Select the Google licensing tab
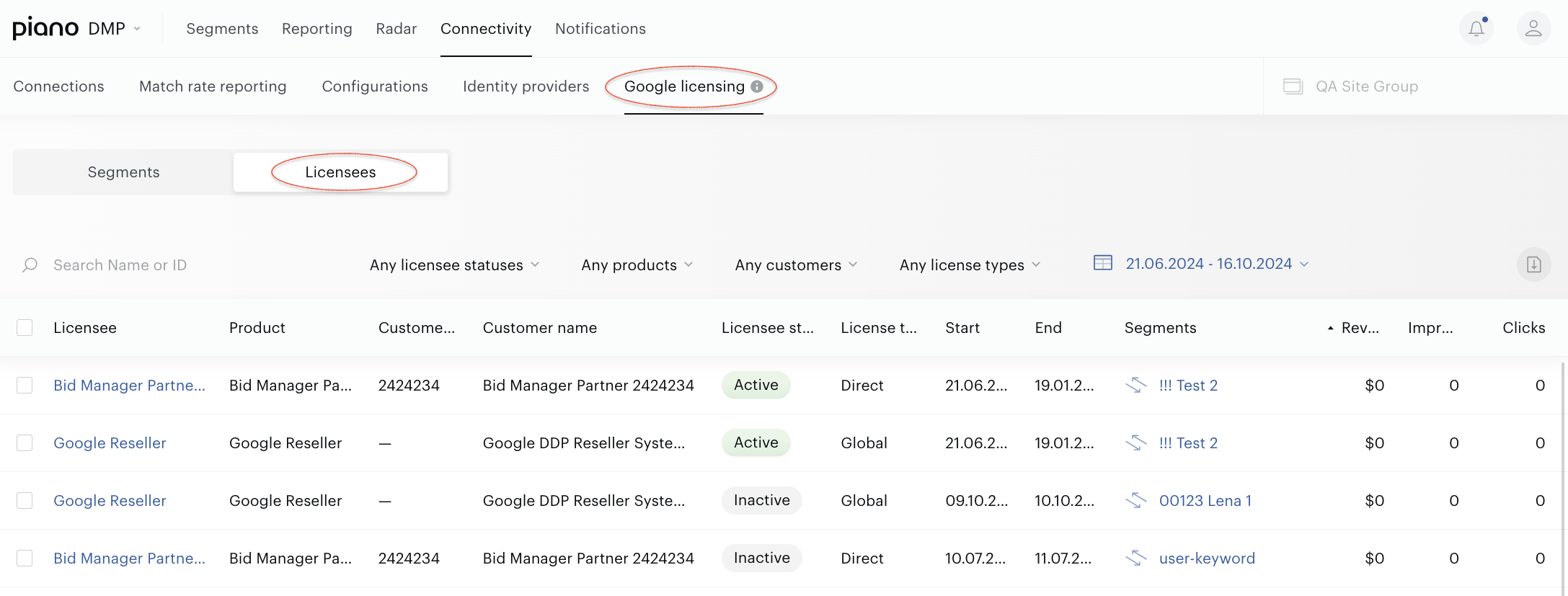The image size is (1568, 596). coord(684,86)
